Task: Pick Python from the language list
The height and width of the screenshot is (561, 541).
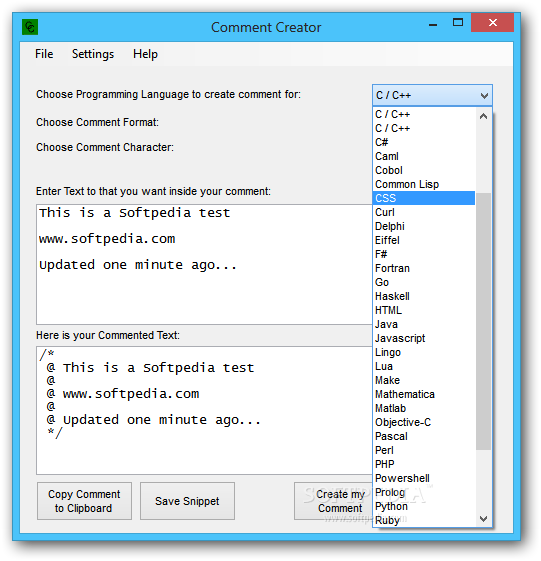Action: click(x=424, y=506)
